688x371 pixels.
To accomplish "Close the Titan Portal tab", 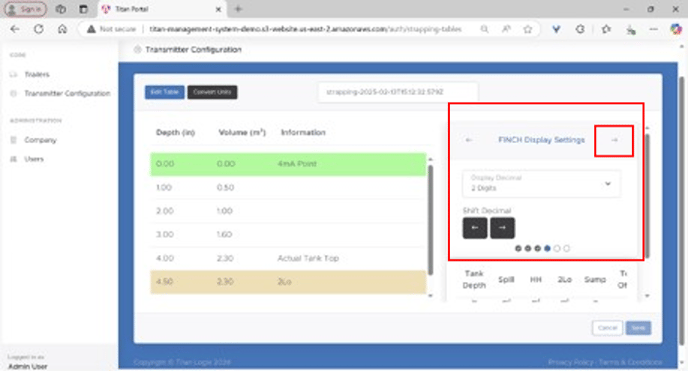I will [x=218, y=9].
